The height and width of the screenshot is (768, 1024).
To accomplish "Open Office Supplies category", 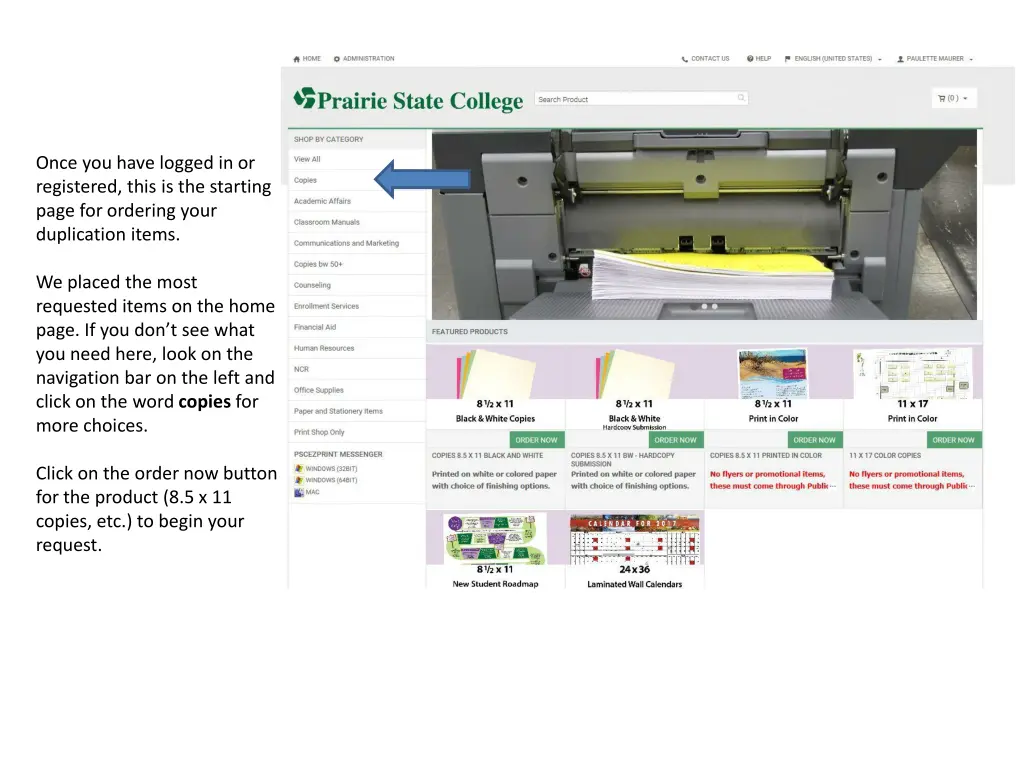I will tap(319, 390).
